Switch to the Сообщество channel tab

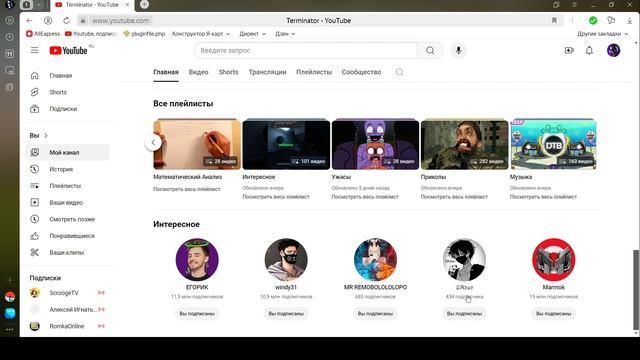[x=361, y=72]
